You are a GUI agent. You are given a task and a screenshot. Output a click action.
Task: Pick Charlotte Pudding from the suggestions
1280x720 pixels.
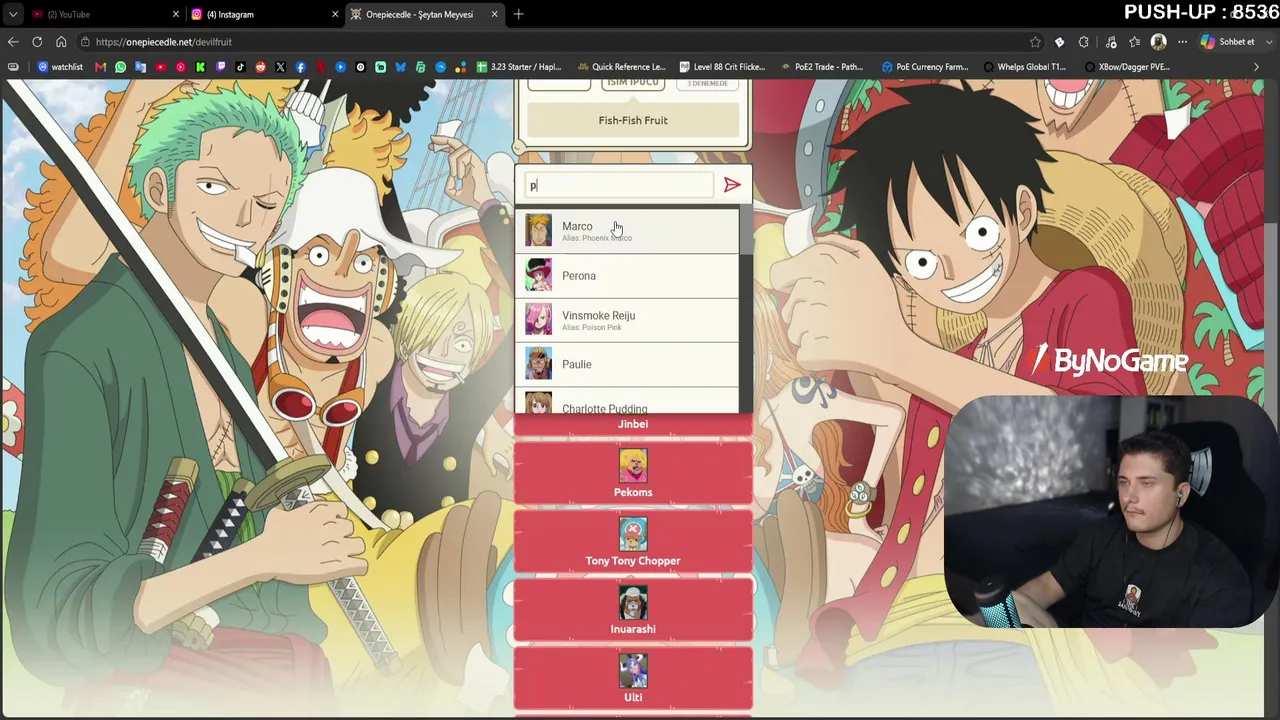click(627, 400)
